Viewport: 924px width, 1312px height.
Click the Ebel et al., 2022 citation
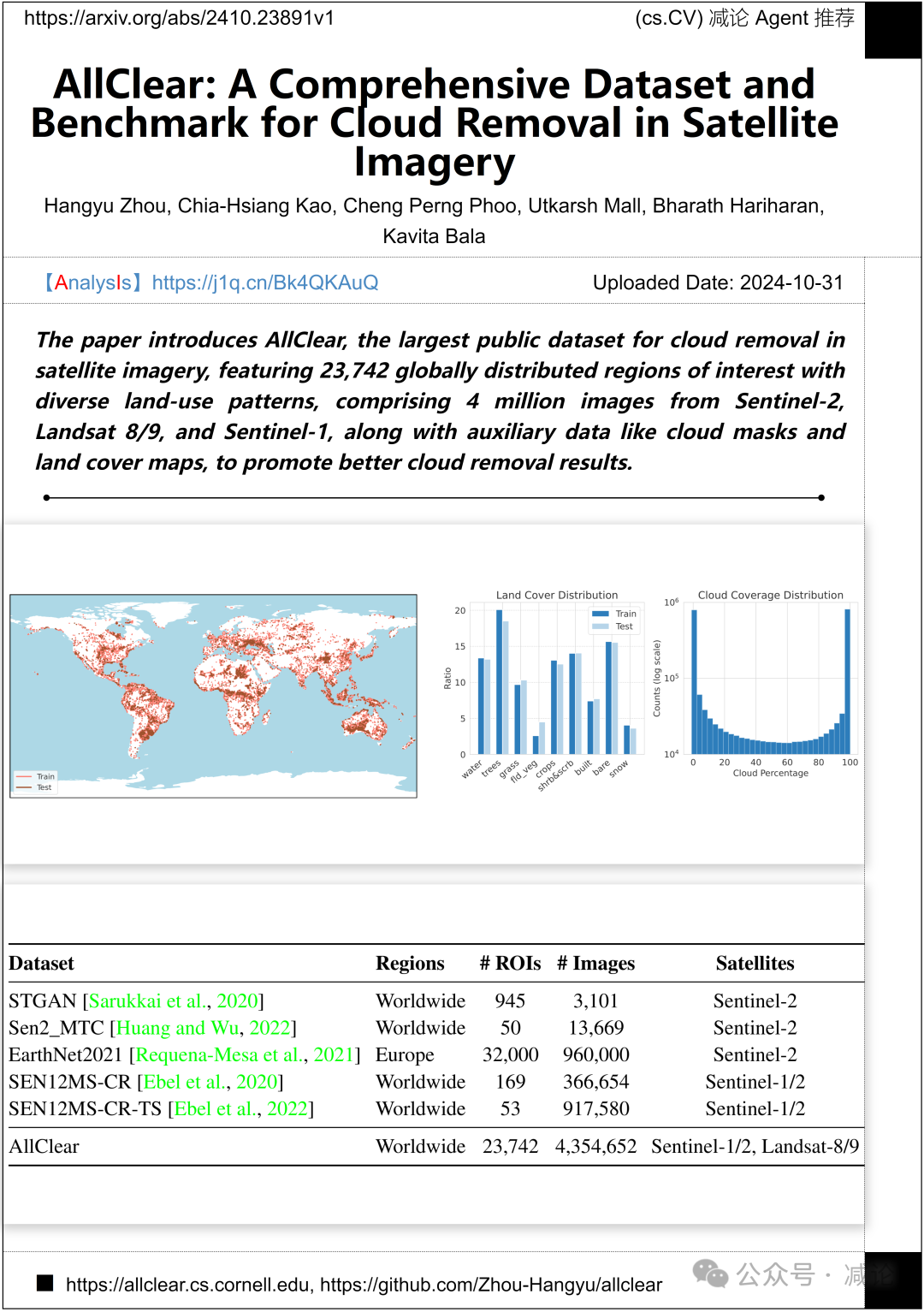point(241,1109)
